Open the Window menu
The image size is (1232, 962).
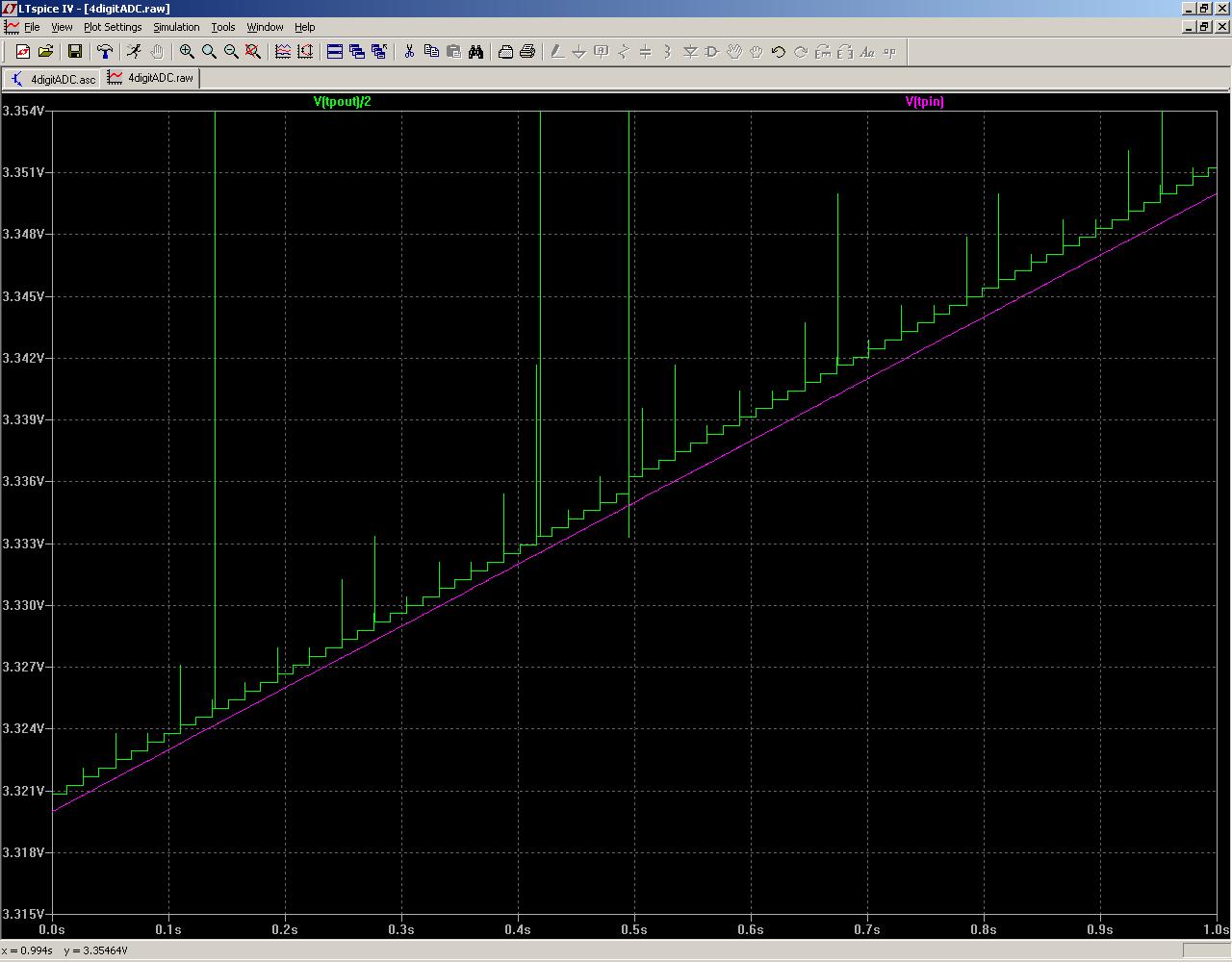tap(265, 27)
